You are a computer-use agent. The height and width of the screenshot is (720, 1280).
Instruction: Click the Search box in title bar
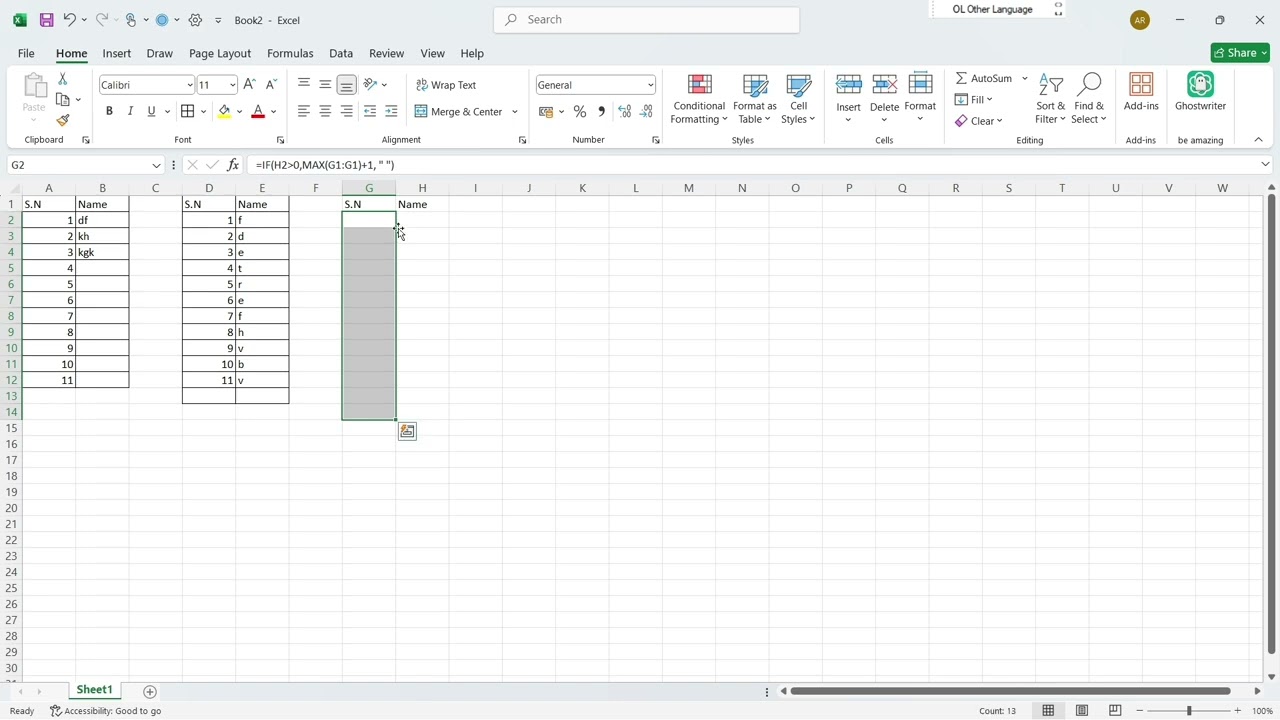click(x=647, y=20)
